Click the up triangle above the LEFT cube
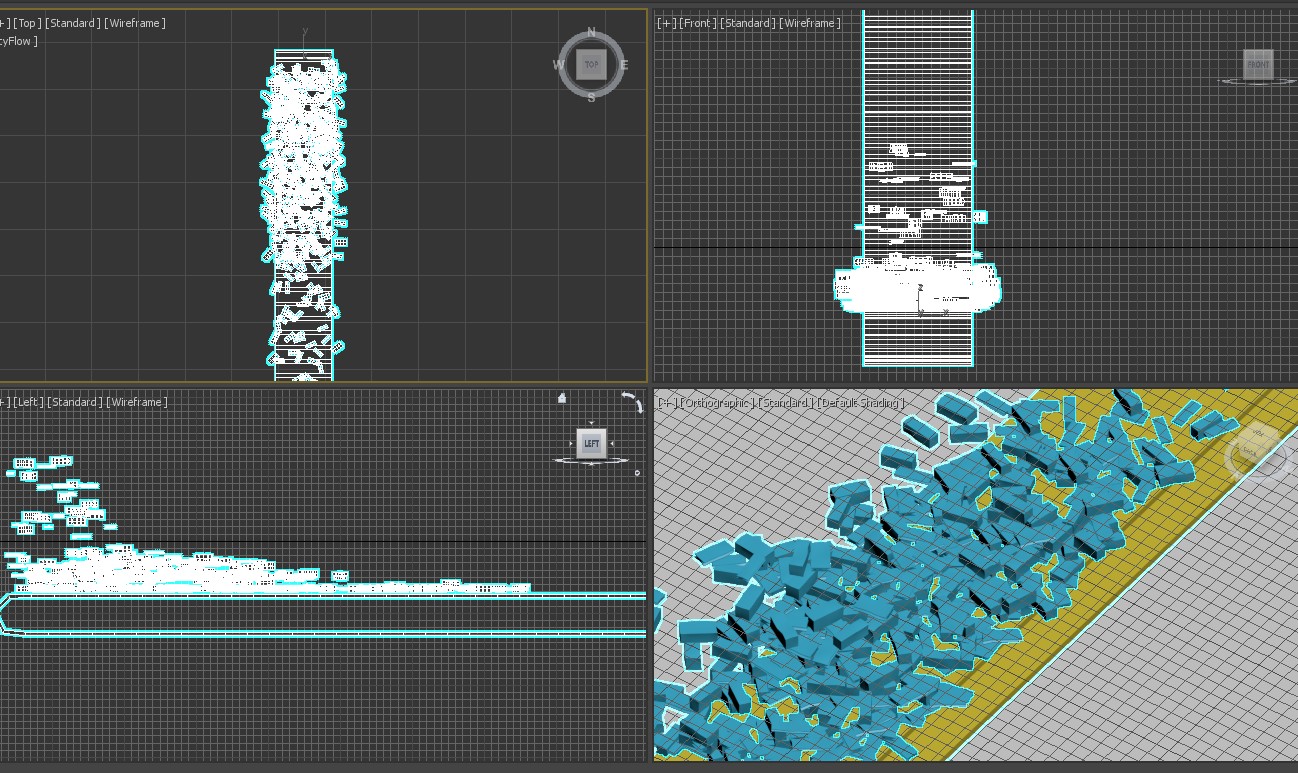The width and height of the screenshot is (1298, 773). point(591,424)
